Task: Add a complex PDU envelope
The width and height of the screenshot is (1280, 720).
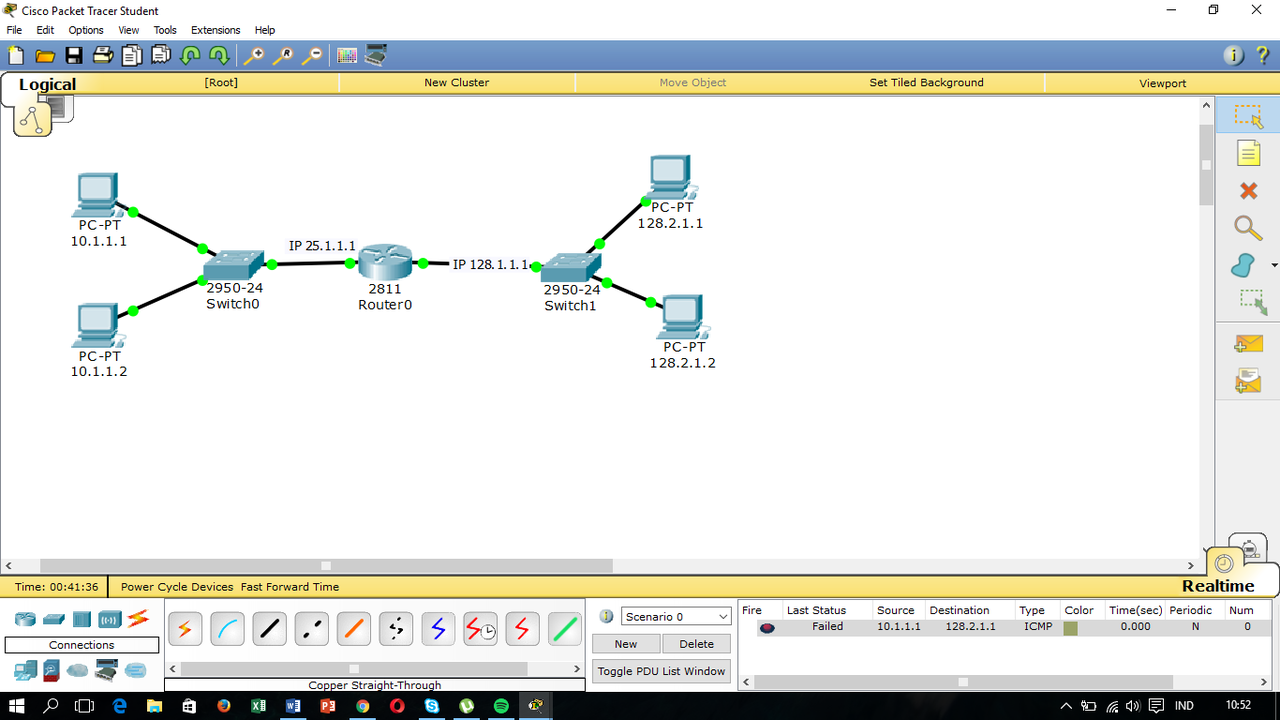Action: pos(1248,381)
